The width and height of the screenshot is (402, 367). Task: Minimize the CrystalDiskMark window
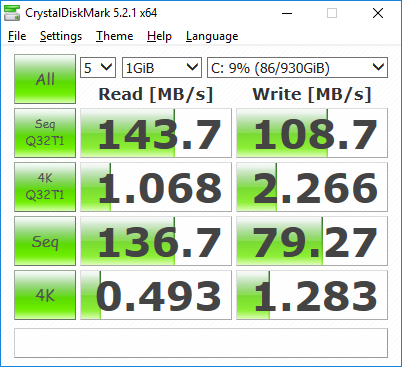tap(287, 13)
